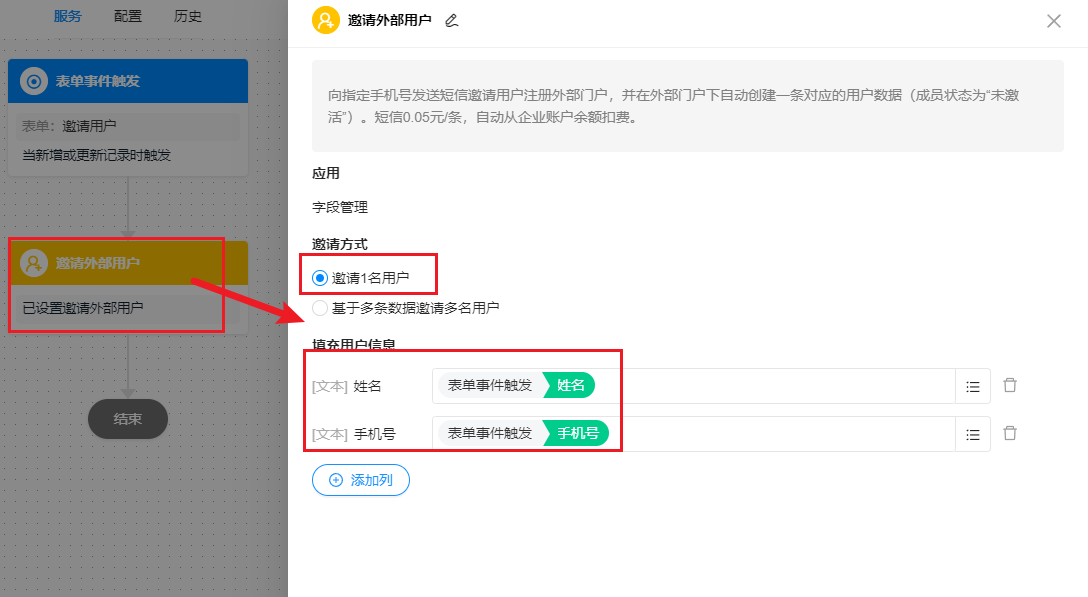The width and height of the screenshot is (1088, 597).
Task: Delete the 姓名 row via trash icon
Action: point(1009,386)
